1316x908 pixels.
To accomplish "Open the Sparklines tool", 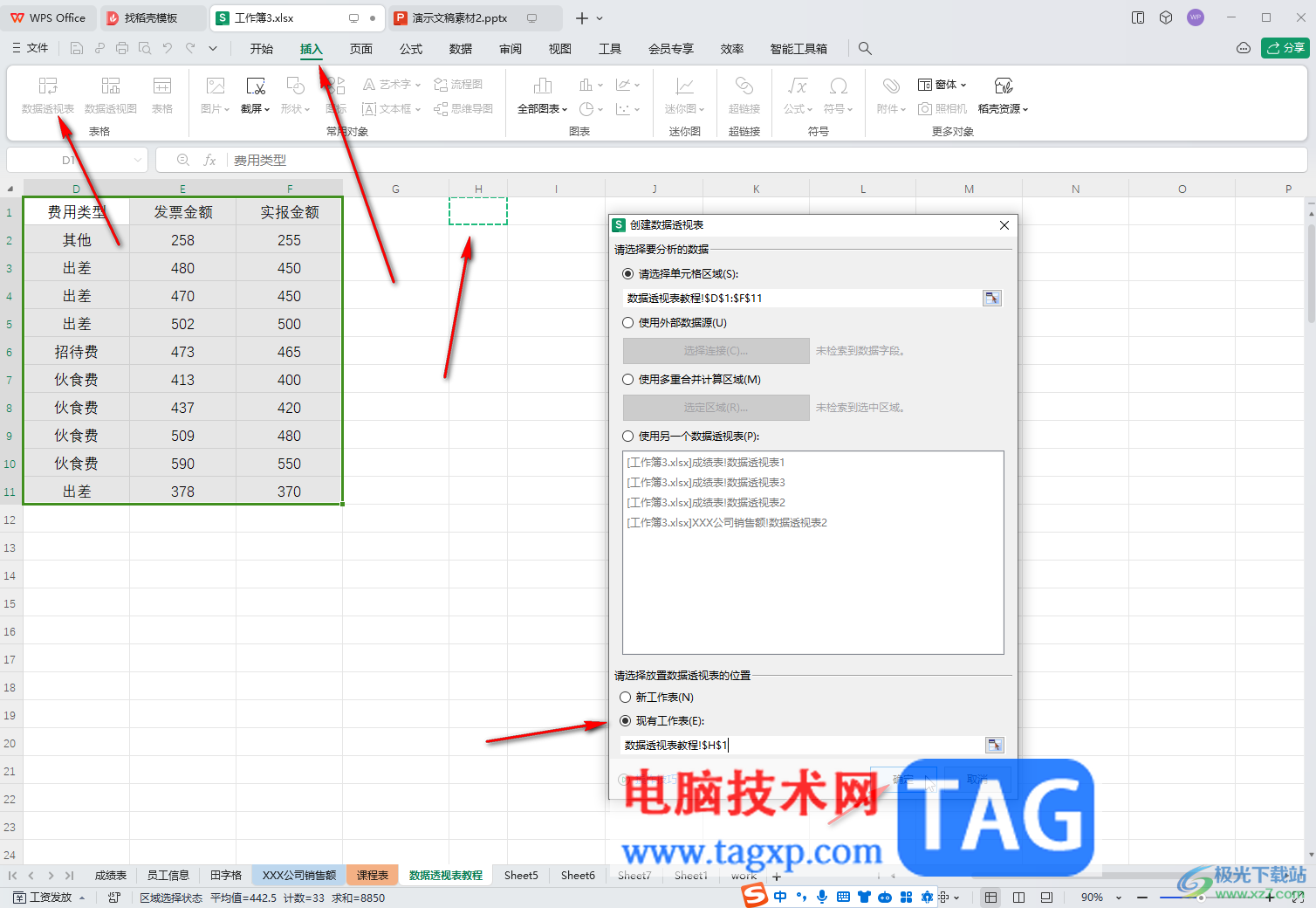I will (685, 95).
